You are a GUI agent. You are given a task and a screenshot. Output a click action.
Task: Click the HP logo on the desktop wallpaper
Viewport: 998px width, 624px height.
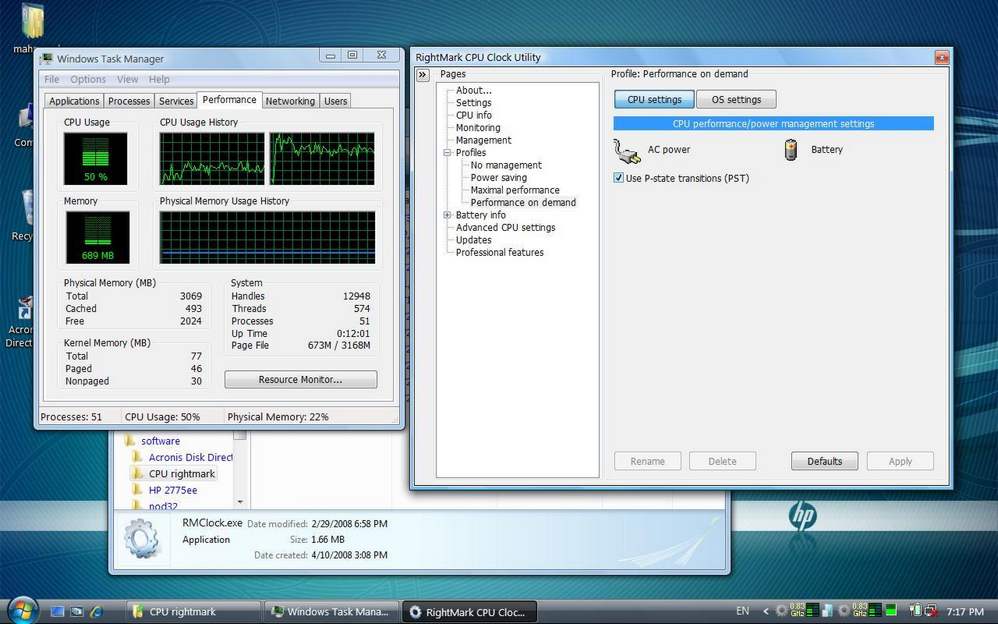tap(802, 514)
